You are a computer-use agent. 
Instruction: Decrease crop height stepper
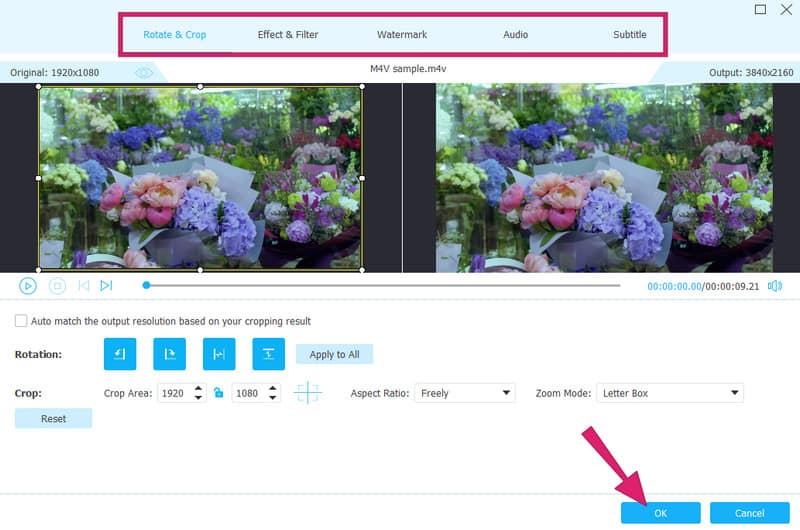[x=273, y=397]
